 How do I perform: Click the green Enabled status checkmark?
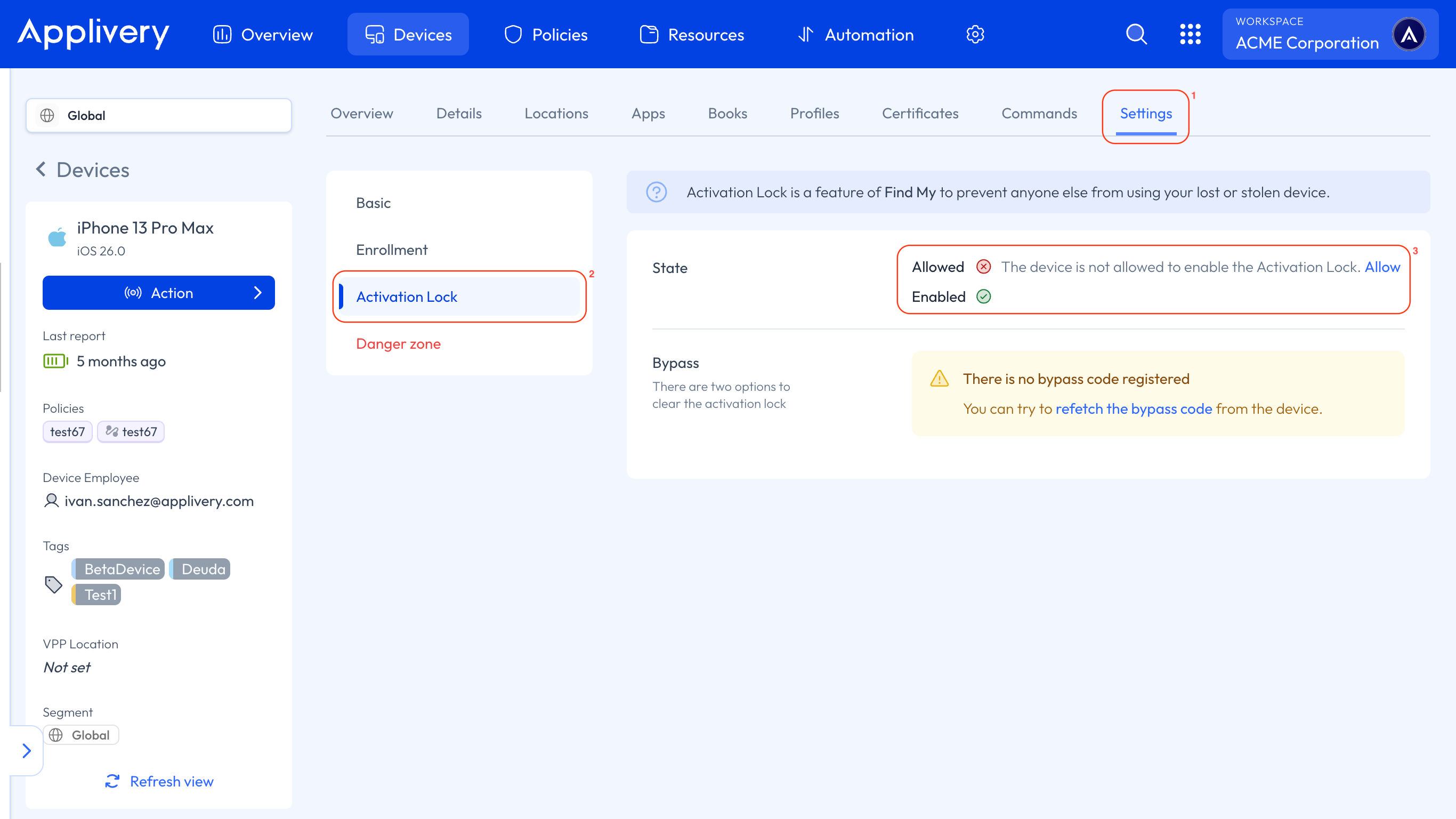[983, 297]
